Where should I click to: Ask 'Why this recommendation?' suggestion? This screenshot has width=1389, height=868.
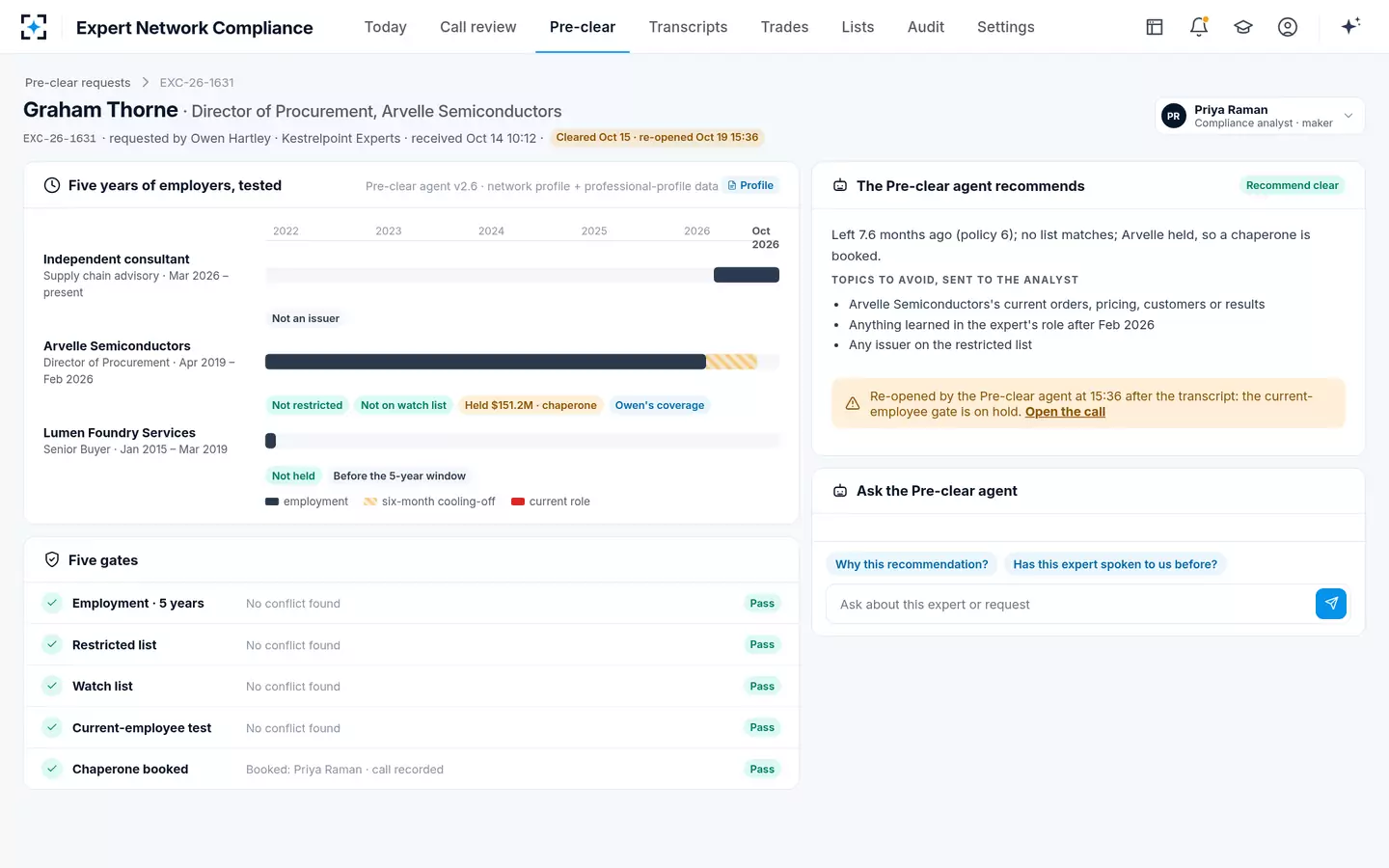coord(912,564)
